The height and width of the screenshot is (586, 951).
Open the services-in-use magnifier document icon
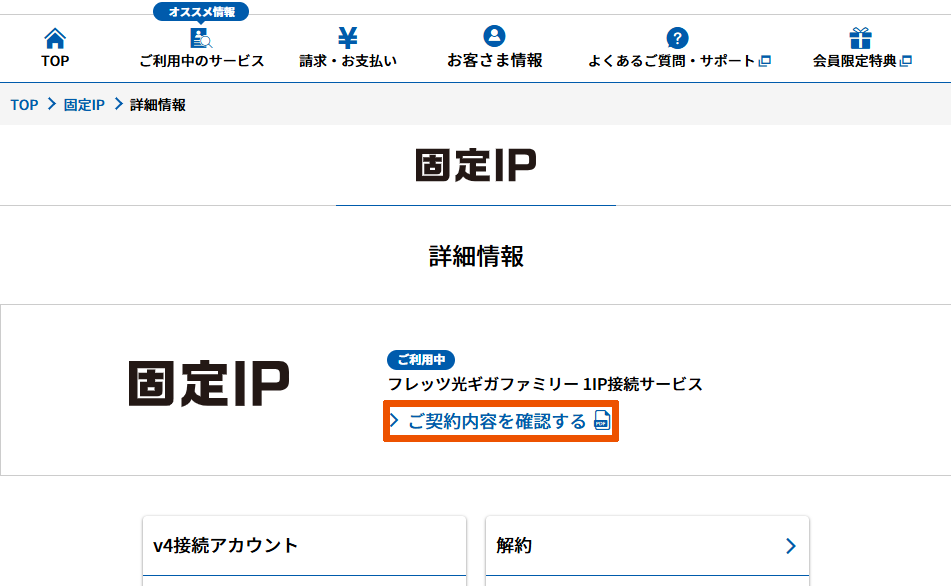[x=201, y=39]
